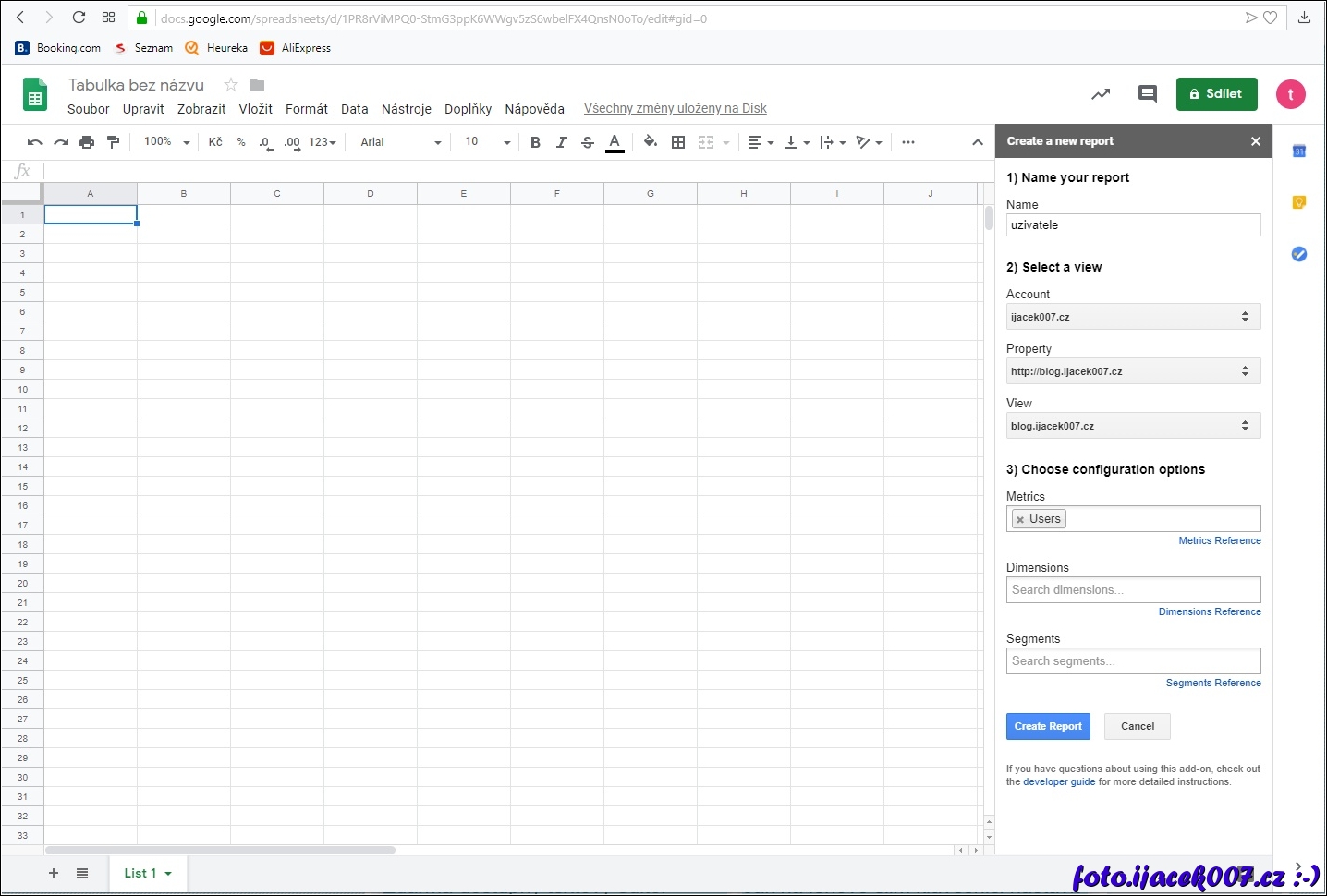Select the paint format tool
The image size is (1327, 896).
114,142
